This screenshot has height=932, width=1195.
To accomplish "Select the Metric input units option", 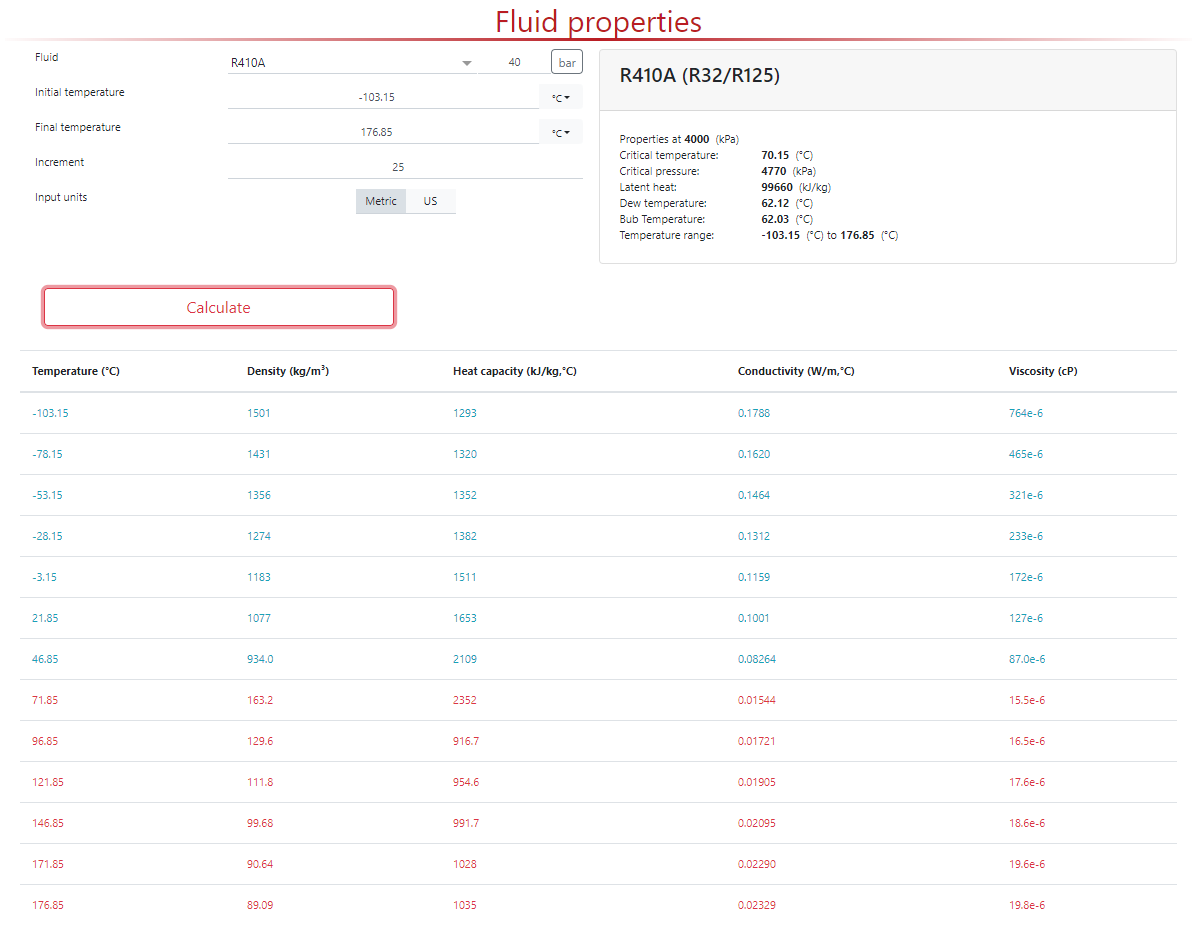I will [381, 201].
